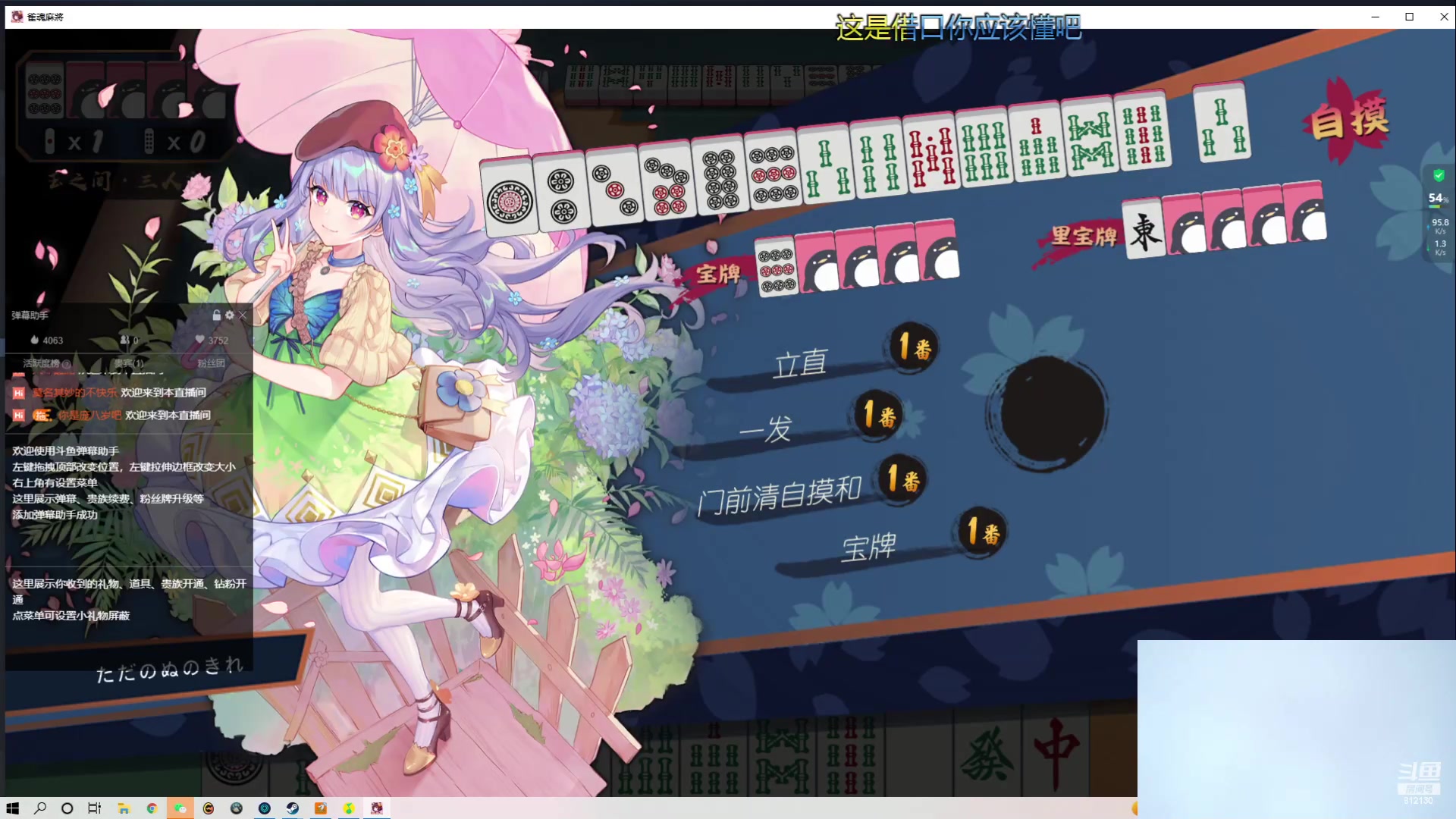Open the Windows Start menu
1456x819 pixels.
click(13, 808)
